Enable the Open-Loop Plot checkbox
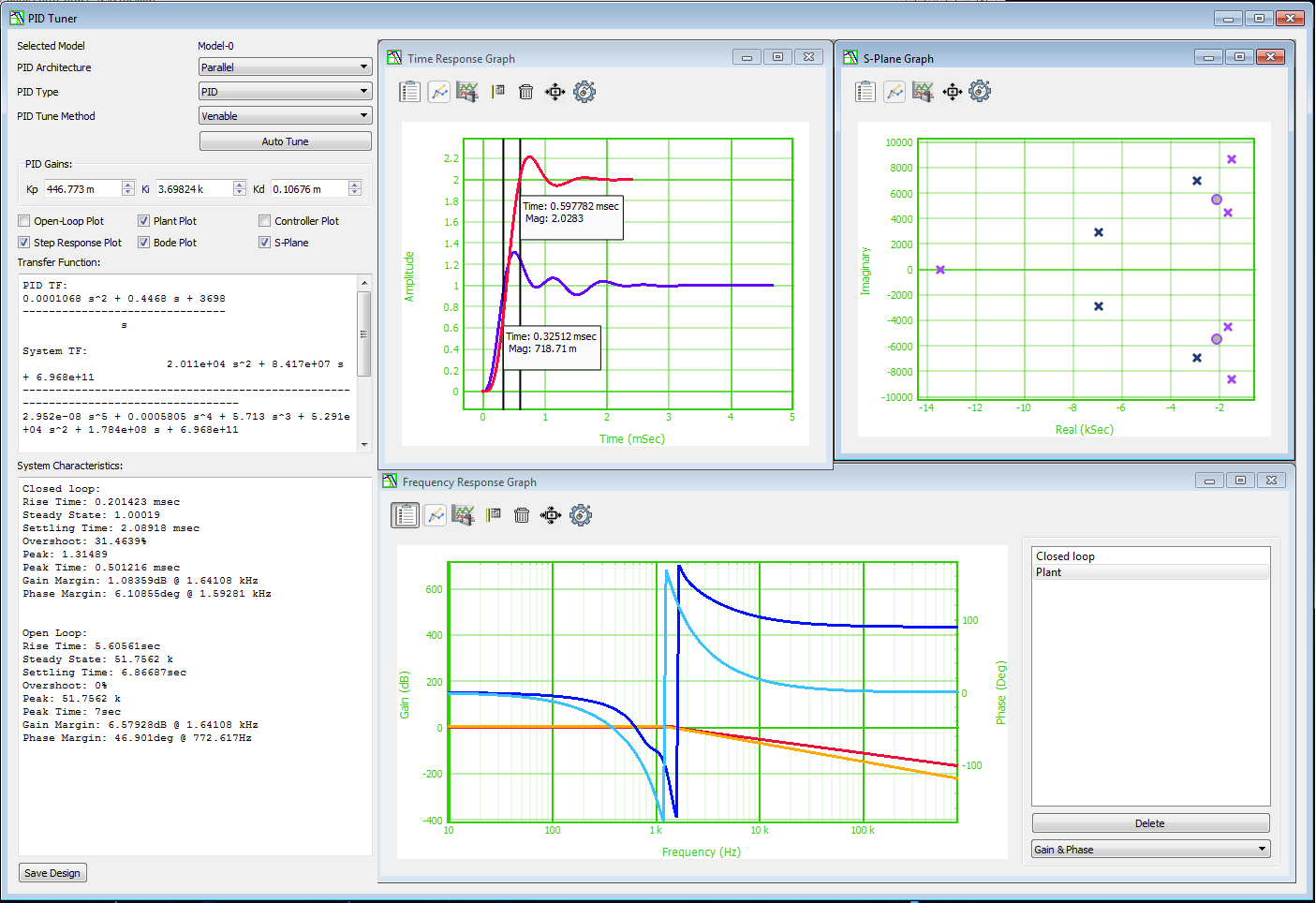Screen dimensions: 1316x903 click(23, 220)
